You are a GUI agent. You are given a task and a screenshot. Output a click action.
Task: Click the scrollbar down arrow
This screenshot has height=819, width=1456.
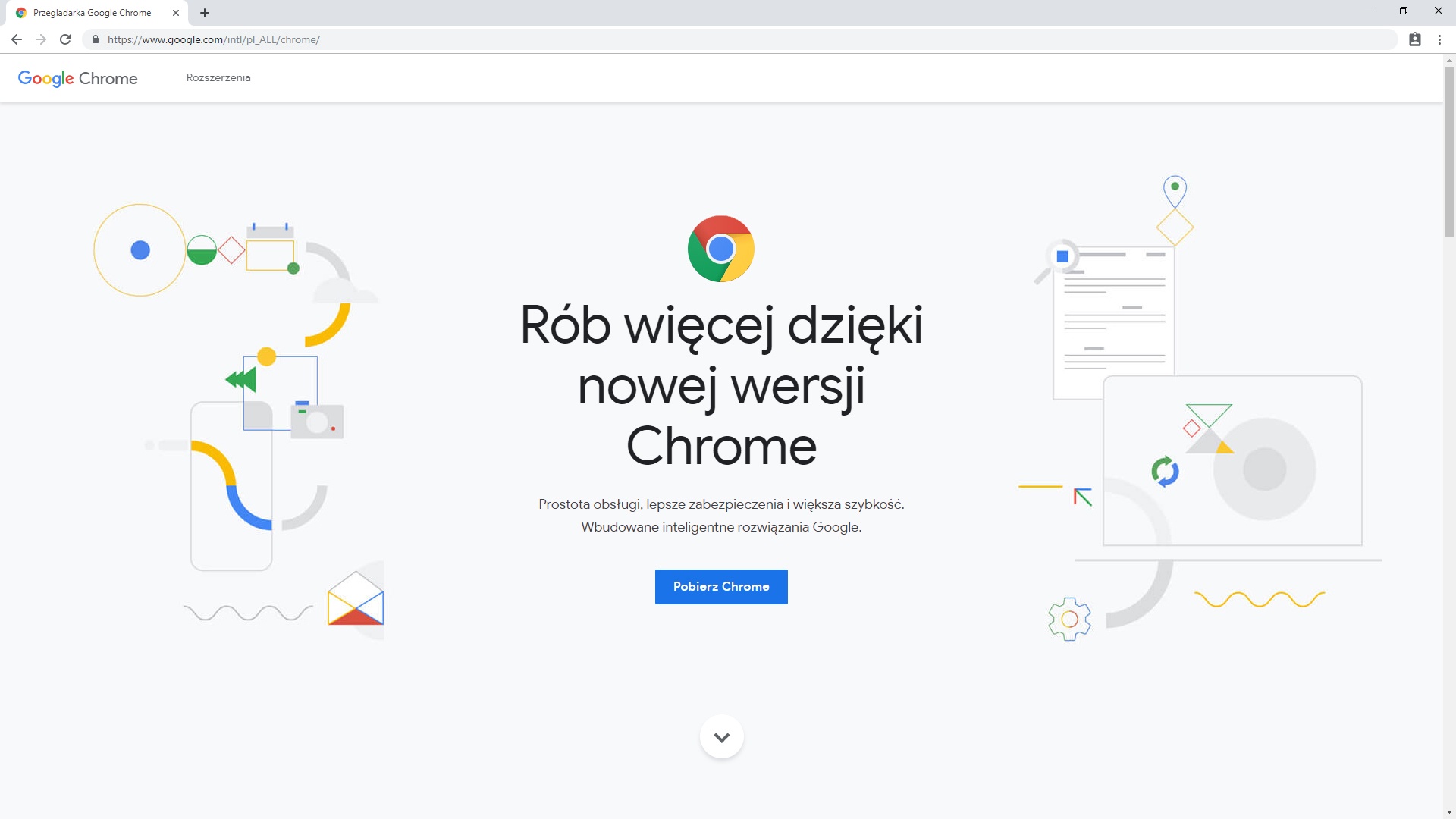coord(1449,813)
